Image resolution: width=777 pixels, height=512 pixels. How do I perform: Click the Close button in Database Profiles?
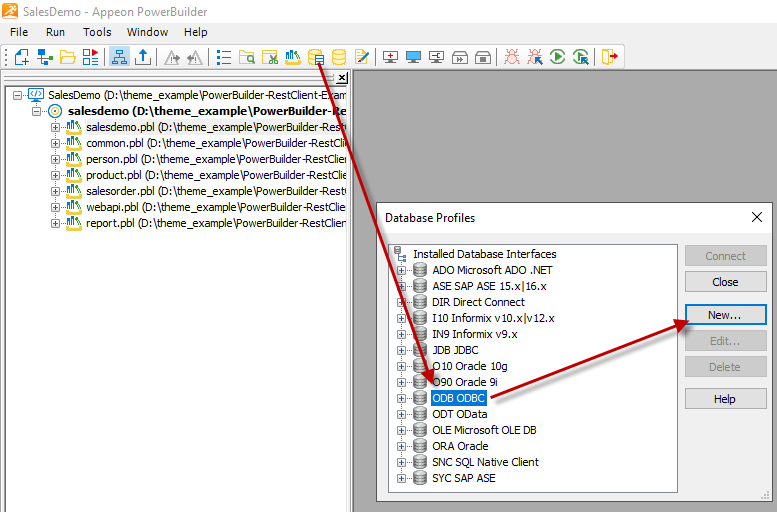[725, 282]
